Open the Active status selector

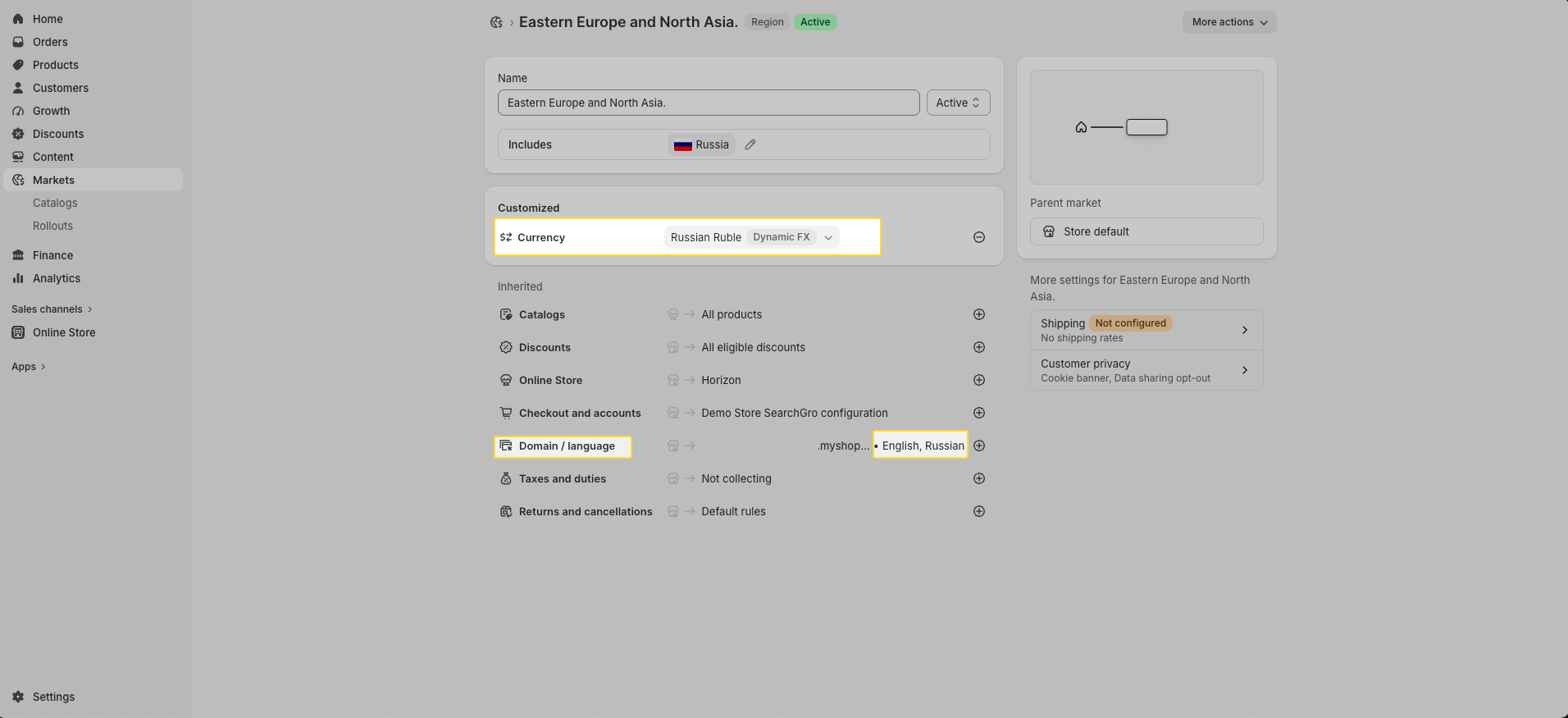tap(958, 103)
